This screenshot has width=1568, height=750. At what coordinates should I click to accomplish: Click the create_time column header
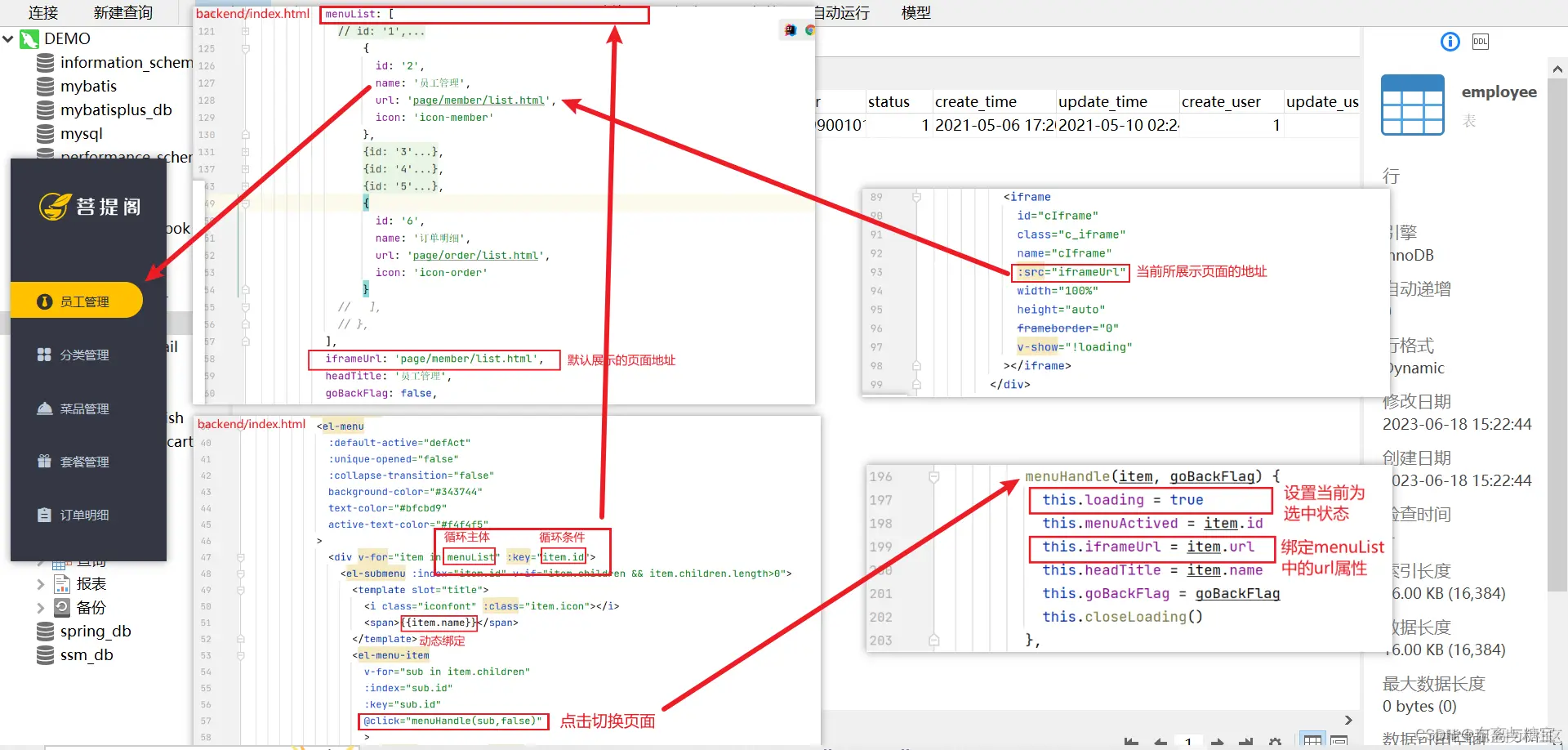(x=994, y=101)
